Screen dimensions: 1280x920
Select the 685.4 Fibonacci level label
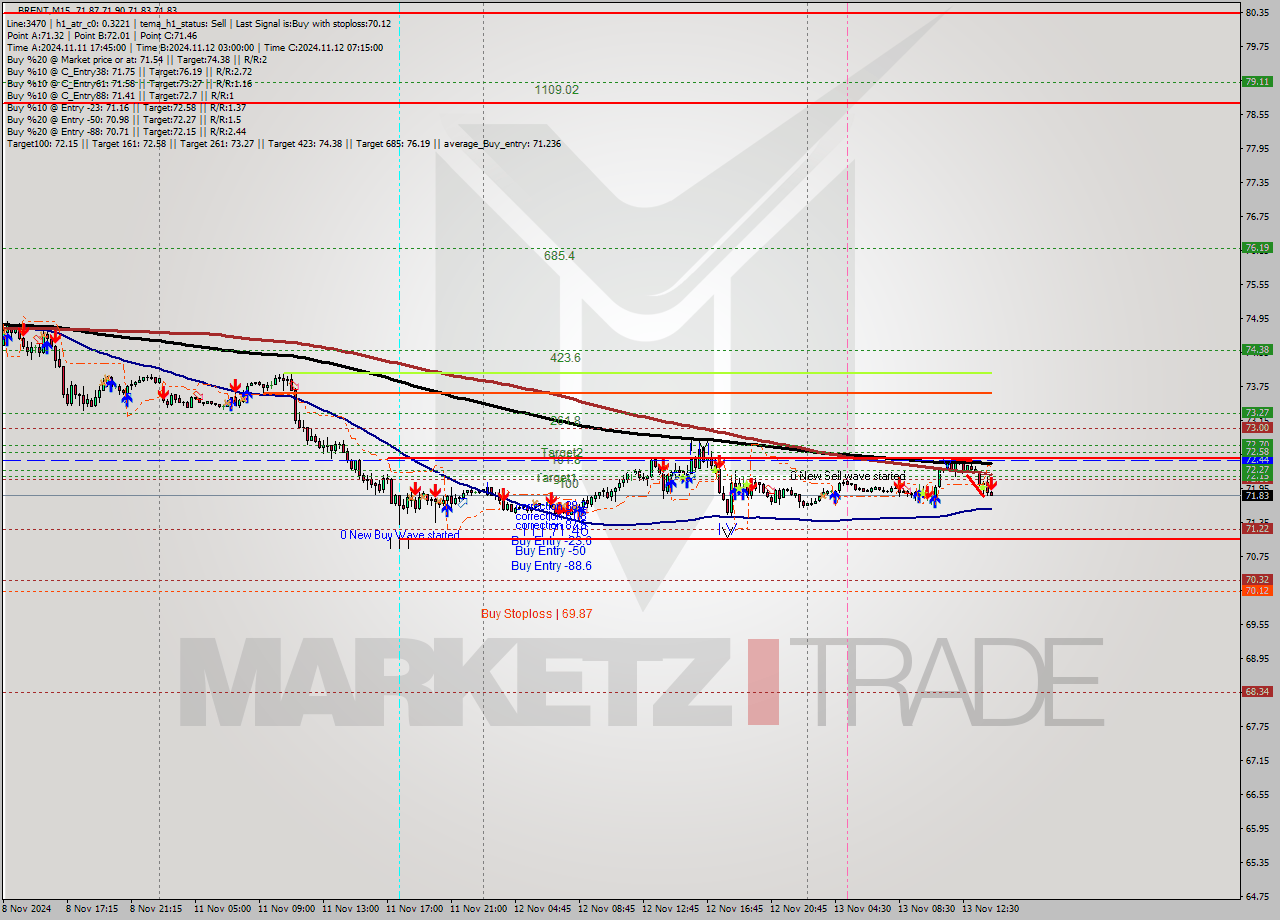click(x=559, y=256)
